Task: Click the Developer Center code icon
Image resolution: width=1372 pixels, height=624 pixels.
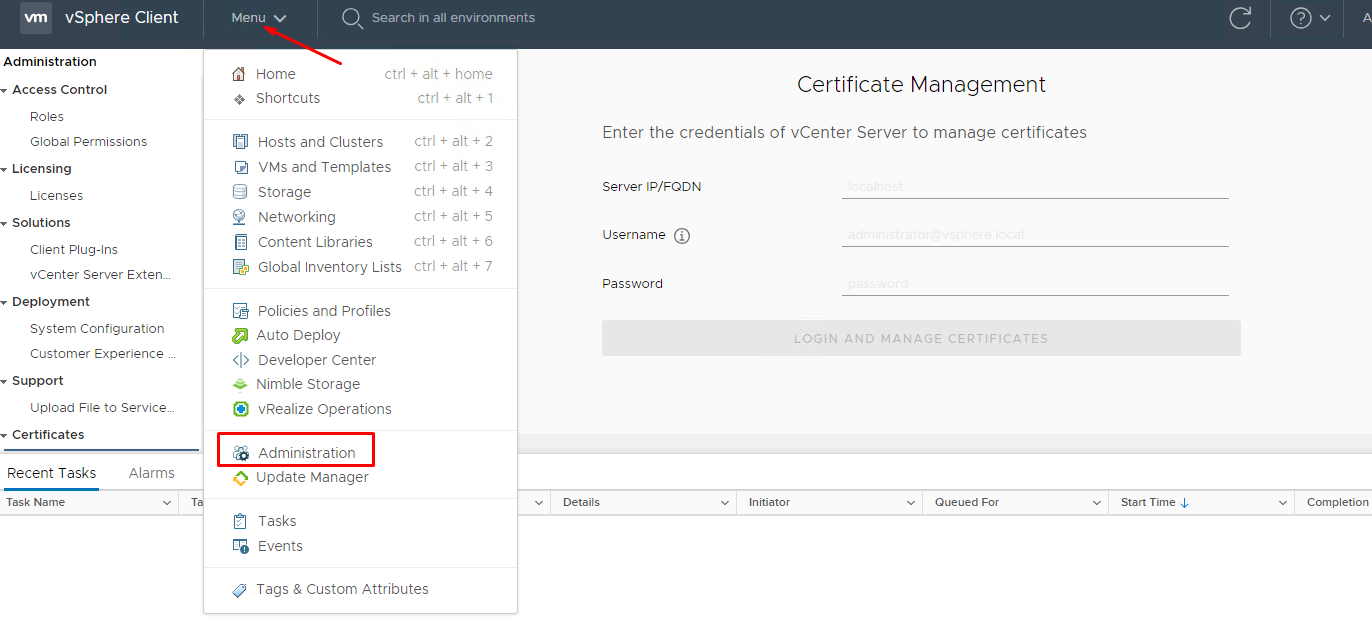Action: (x=240, y=360)
